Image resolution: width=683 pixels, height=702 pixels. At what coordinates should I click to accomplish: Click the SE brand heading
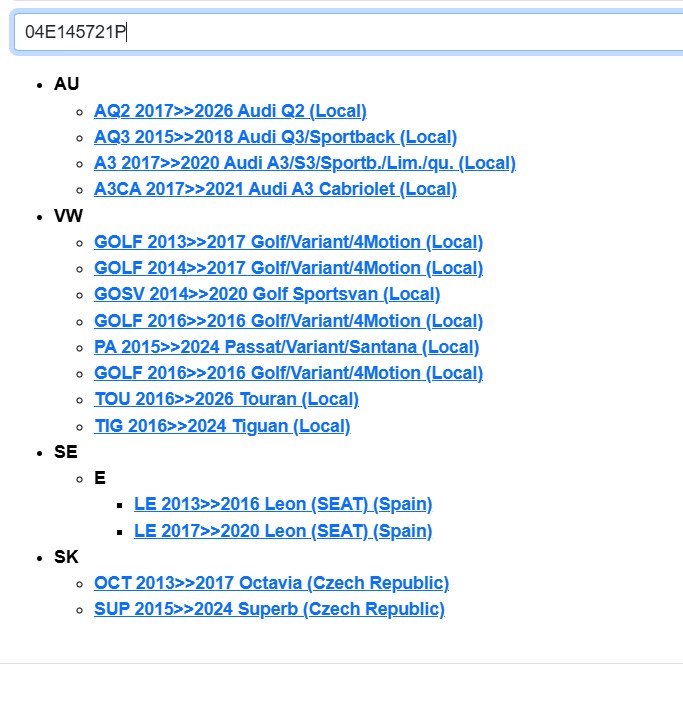(x=66, y=452)
